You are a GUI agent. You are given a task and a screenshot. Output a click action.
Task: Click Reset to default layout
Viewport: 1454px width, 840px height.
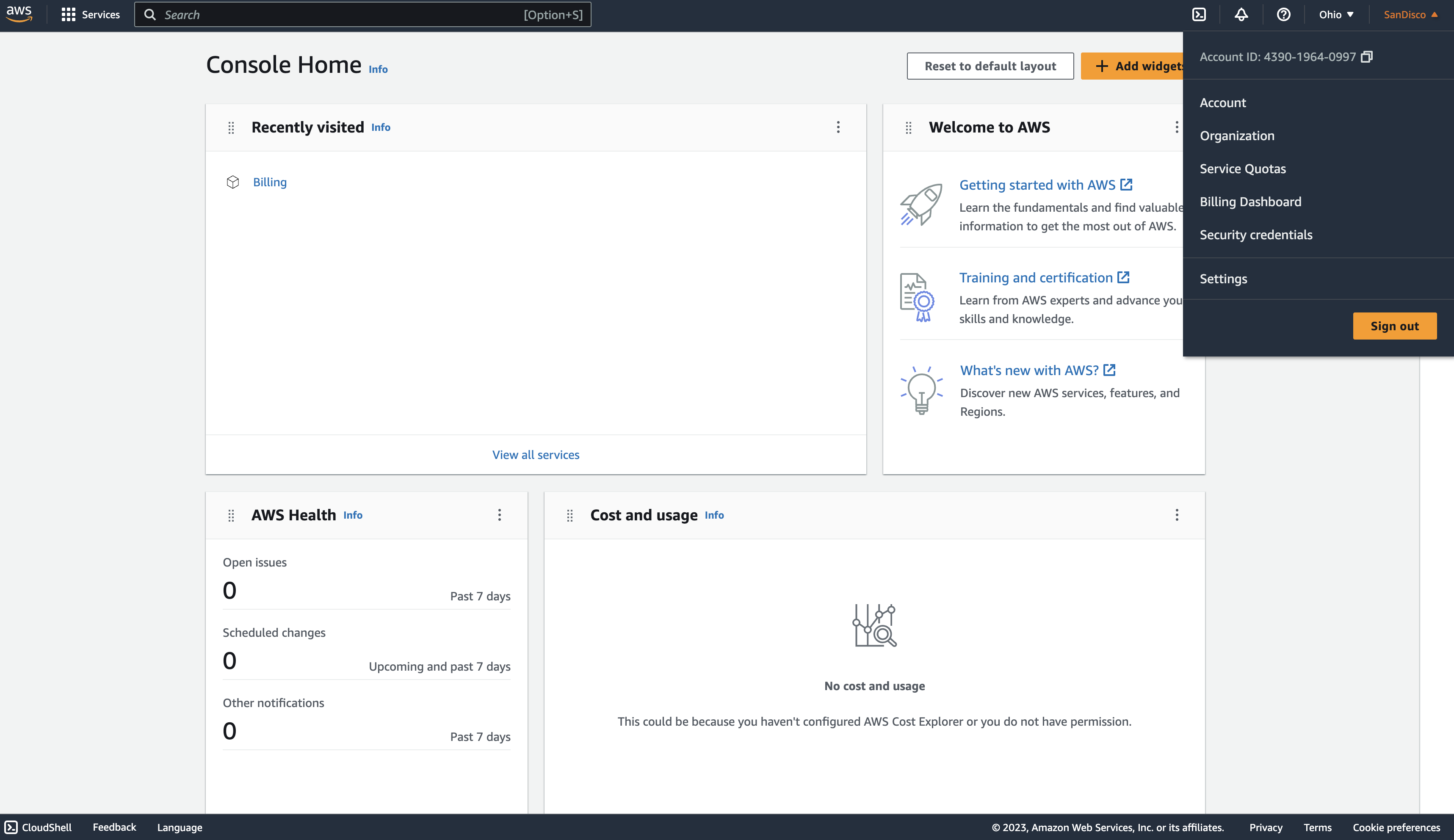pyautogui.click(x=990, y=66)
